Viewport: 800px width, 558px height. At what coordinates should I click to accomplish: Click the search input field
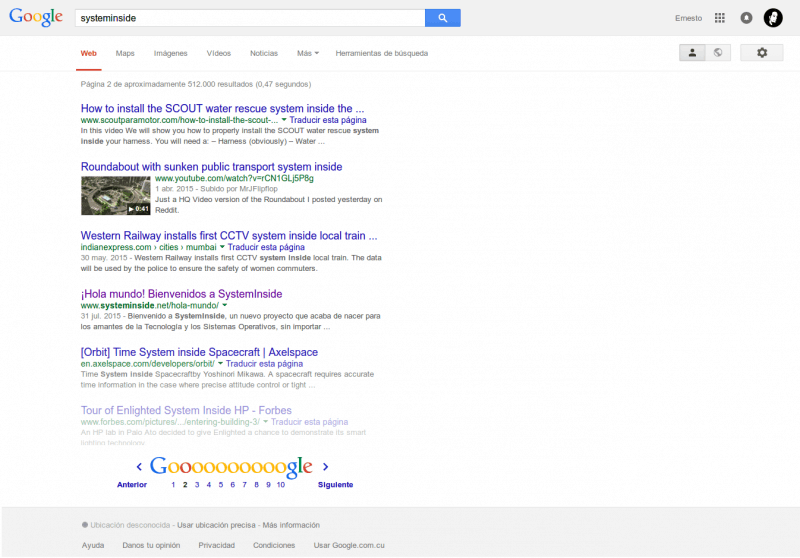click(250, 18)
